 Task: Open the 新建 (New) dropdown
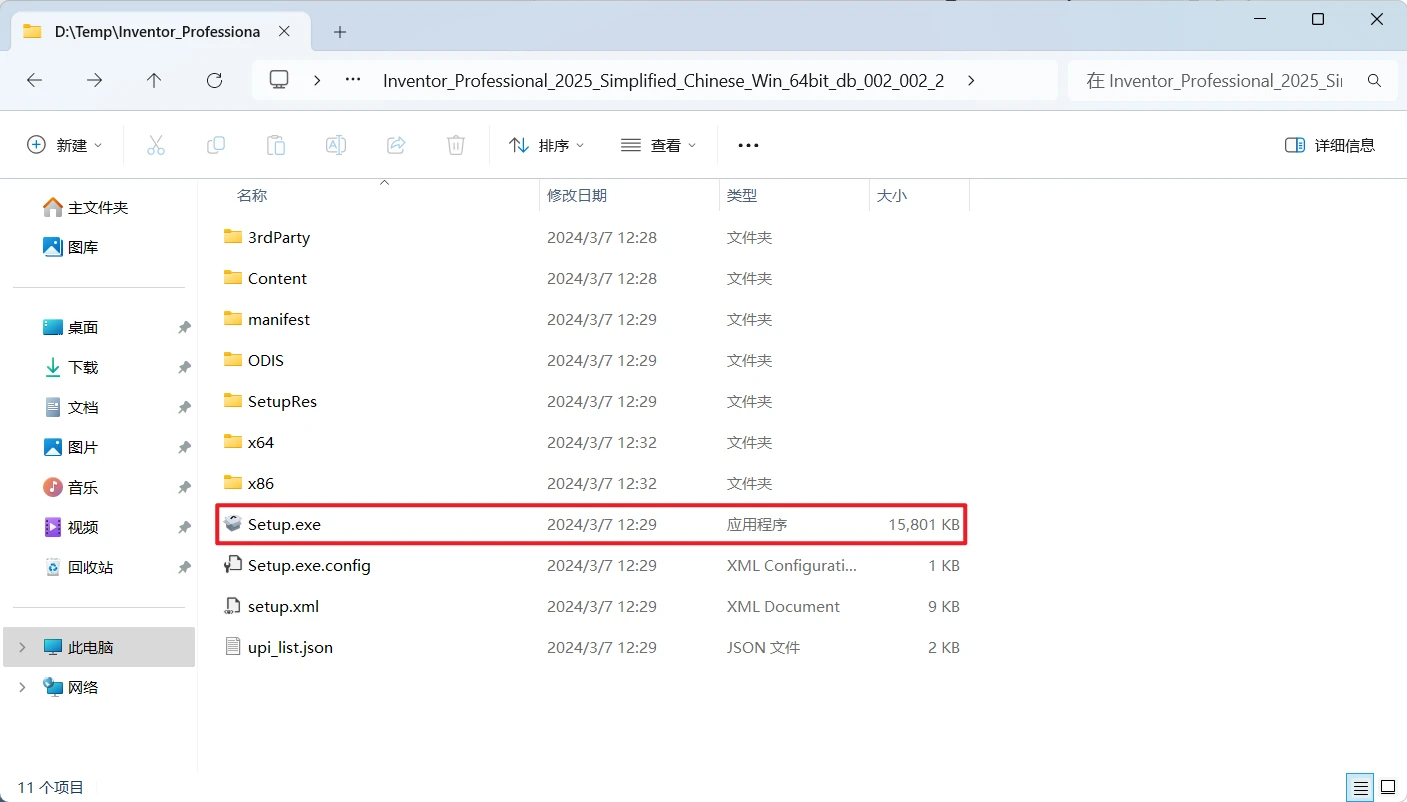(65, 145)
